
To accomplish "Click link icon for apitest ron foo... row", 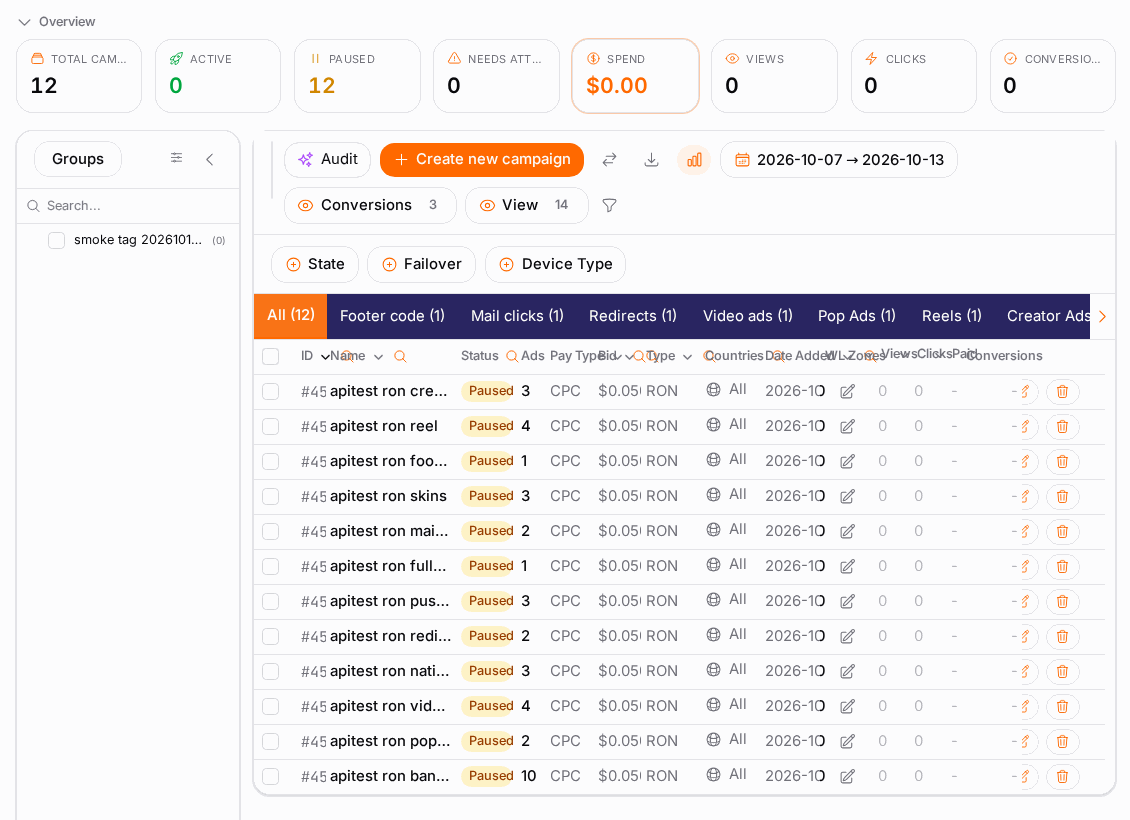I will tap(1026, 461).
